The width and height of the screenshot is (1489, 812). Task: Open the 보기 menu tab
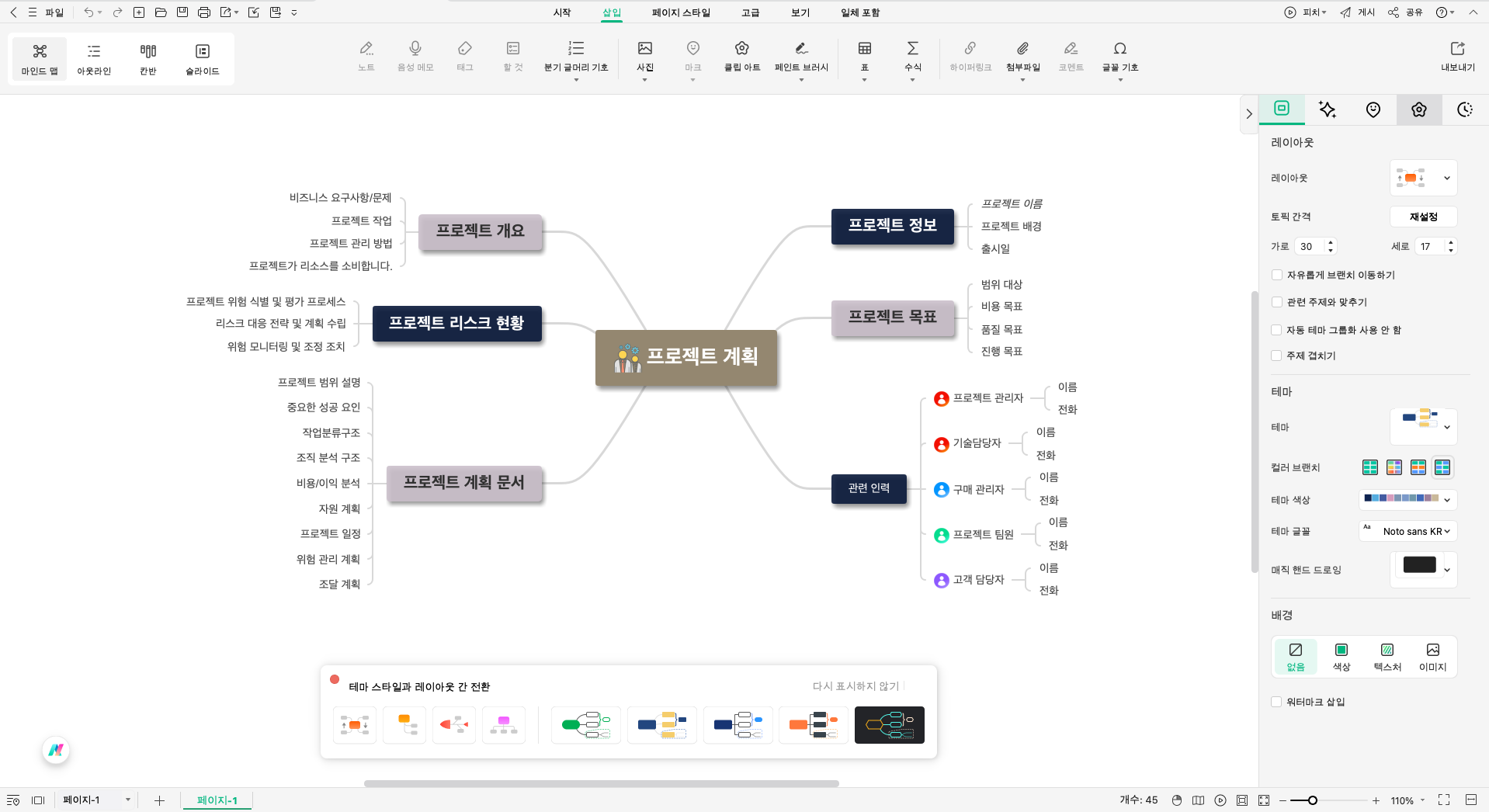(799, 12)
